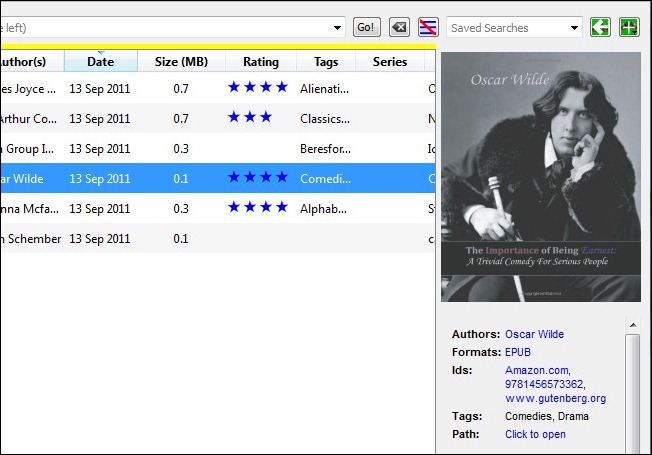This screenshot has width=652, height=455.
Task: Expand the search box history arrow
Action: pyautogui.click(x=337, y=28)
